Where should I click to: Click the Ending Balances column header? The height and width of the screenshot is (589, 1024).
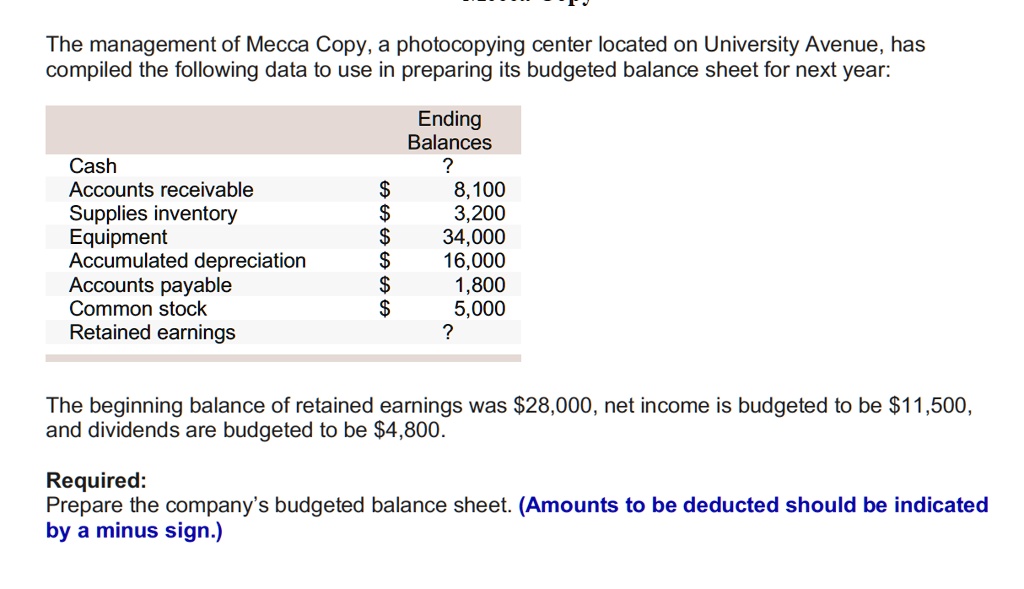[449, 131]
